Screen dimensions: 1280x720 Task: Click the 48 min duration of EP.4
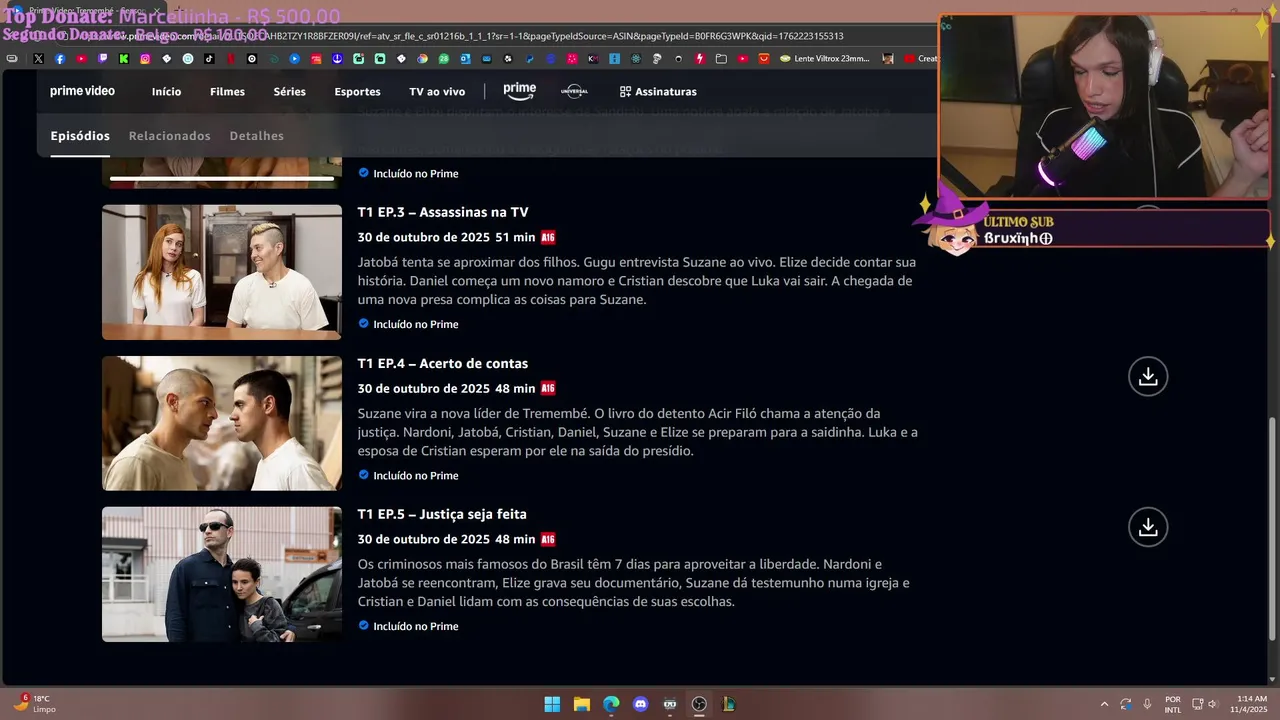[516, 388]
